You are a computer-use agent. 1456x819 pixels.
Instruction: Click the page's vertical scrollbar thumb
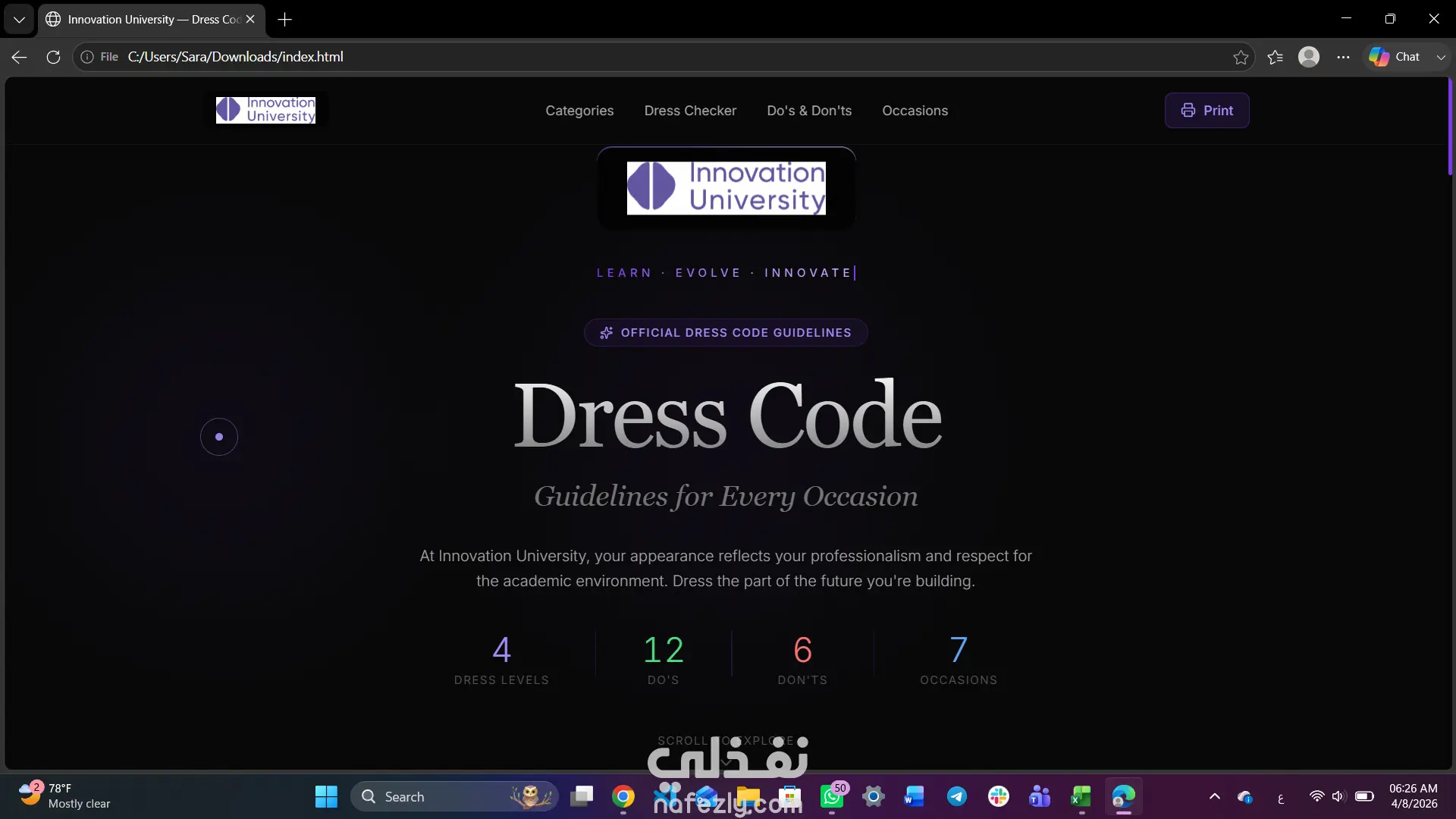[x=1450, y=127]
